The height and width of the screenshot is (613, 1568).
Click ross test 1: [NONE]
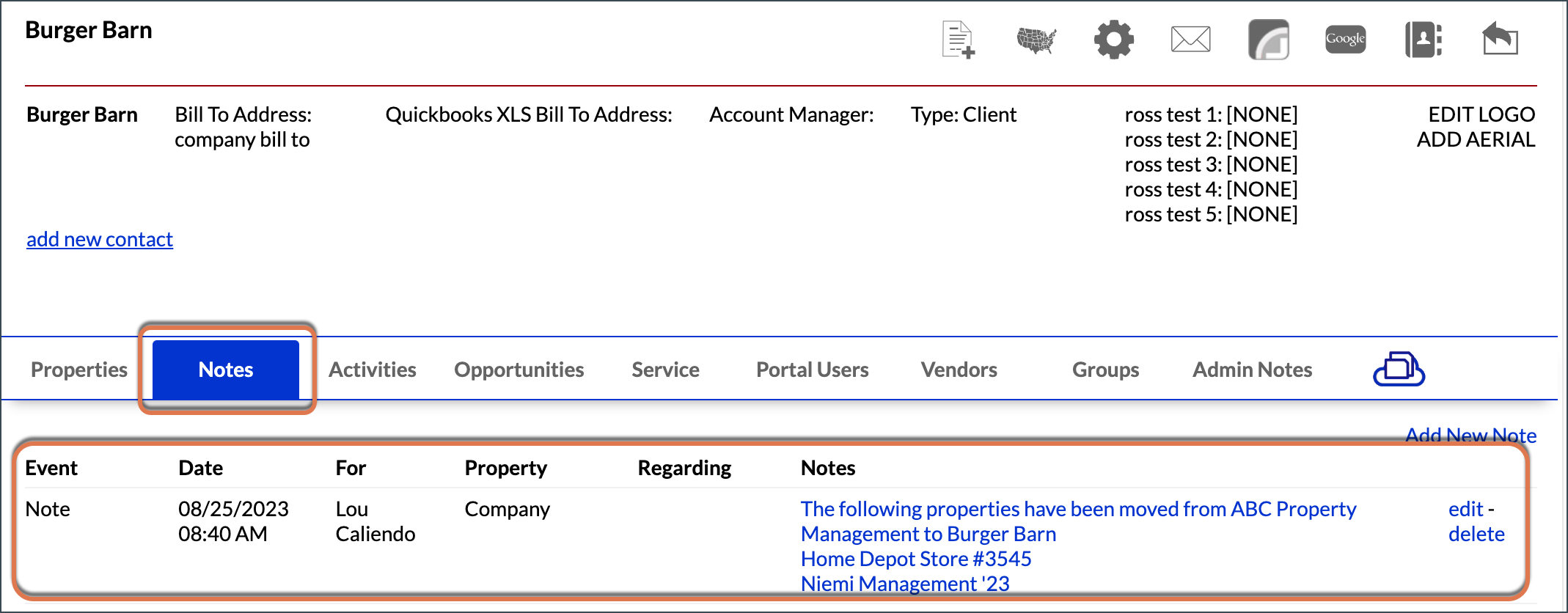click(1211, 114)
